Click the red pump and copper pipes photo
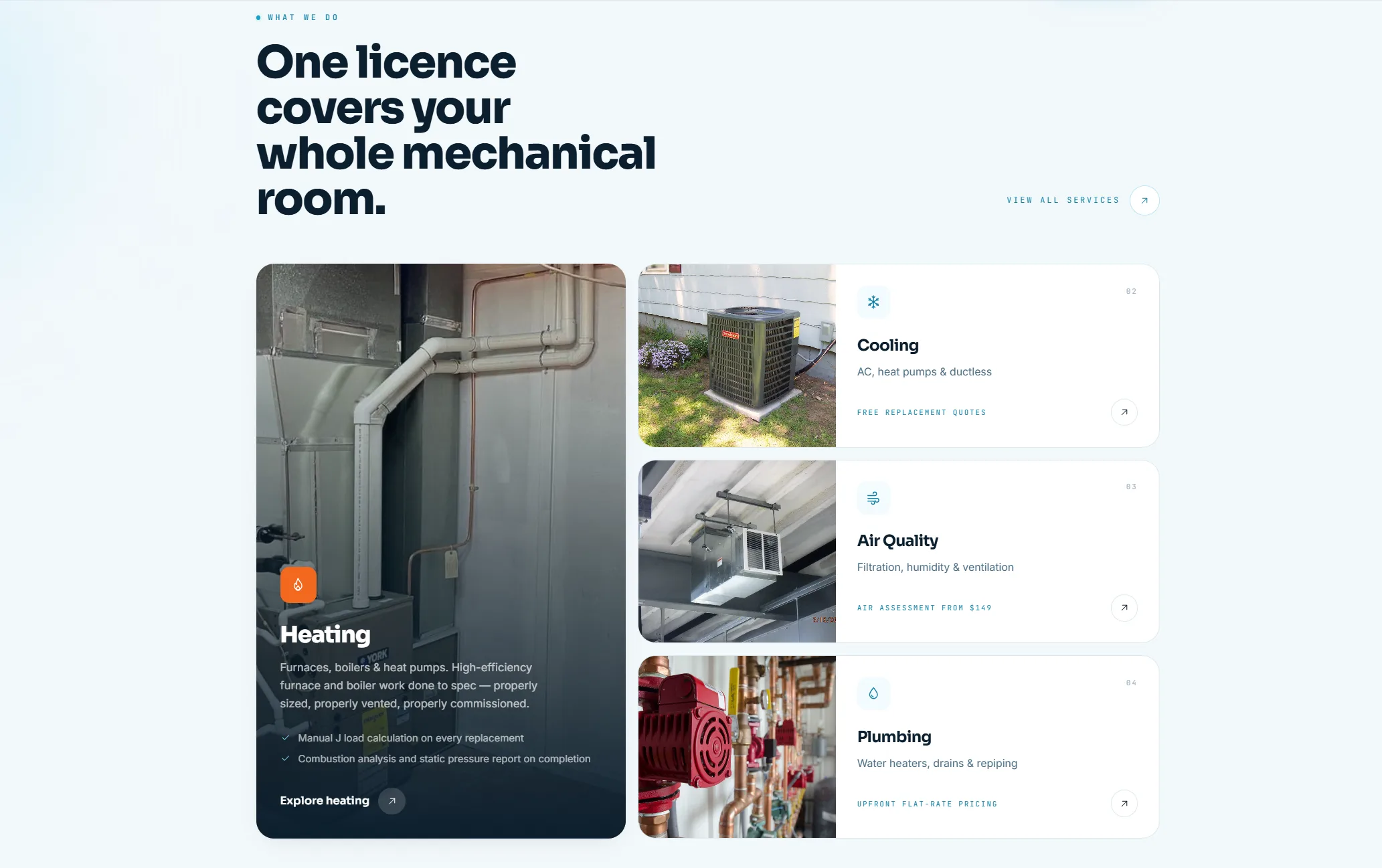The width and height of the screenshot is (1382, 868). (x=737, y=747)
